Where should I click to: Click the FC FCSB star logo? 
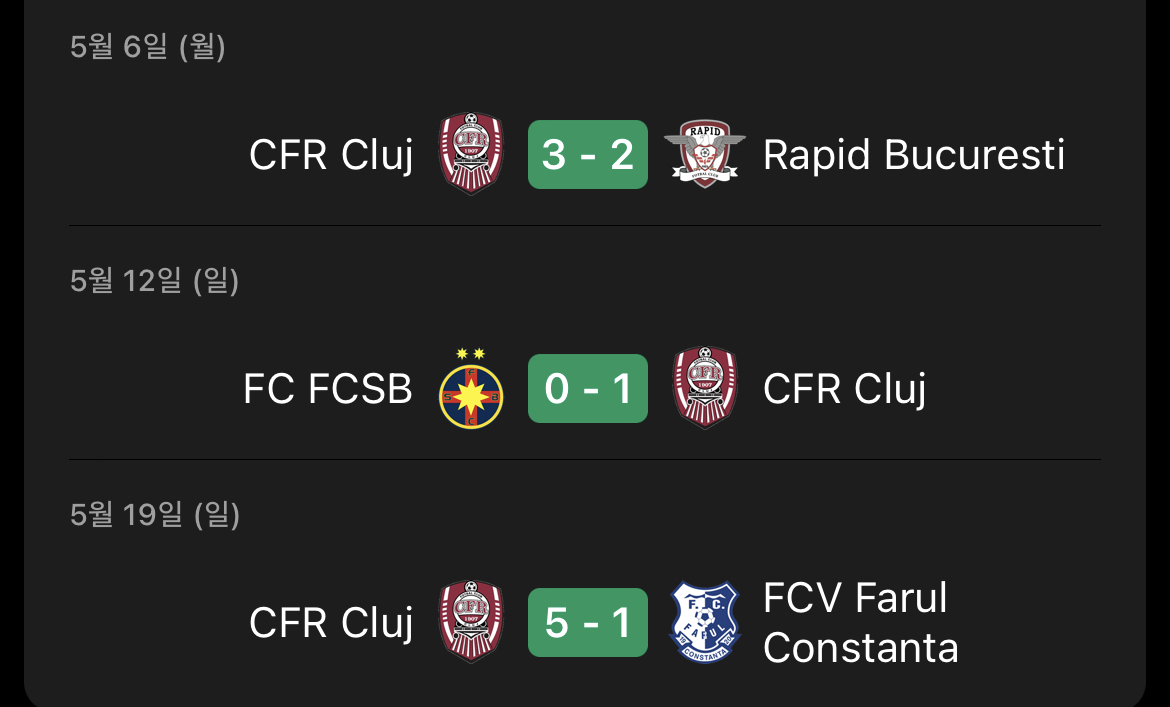click(471, 388)
